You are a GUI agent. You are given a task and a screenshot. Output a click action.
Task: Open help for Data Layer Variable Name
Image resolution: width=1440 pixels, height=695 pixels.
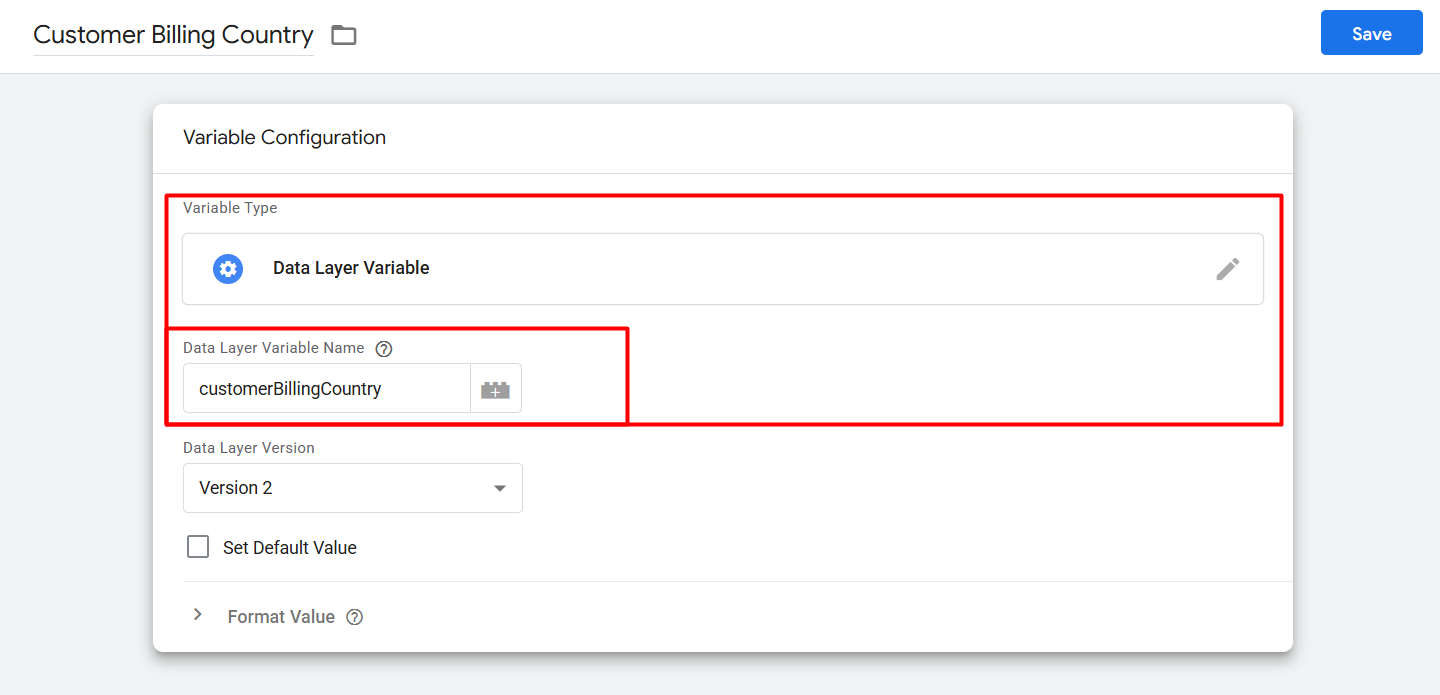pos(384,349)
